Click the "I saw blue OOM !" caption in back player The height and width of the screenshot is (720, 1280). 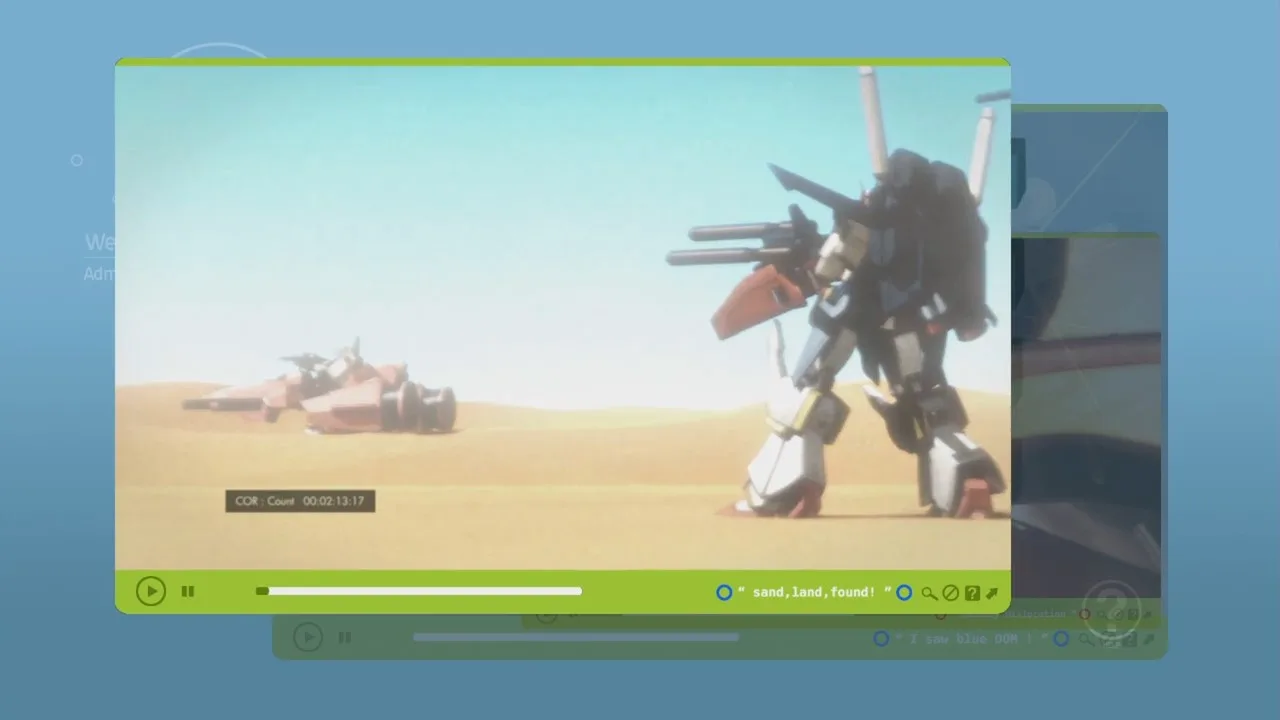[x=971, y=638]
